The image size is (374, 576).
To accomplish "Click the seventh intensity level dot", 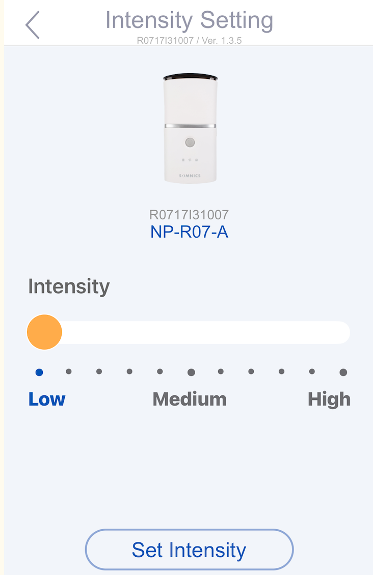I will [220, 372].
